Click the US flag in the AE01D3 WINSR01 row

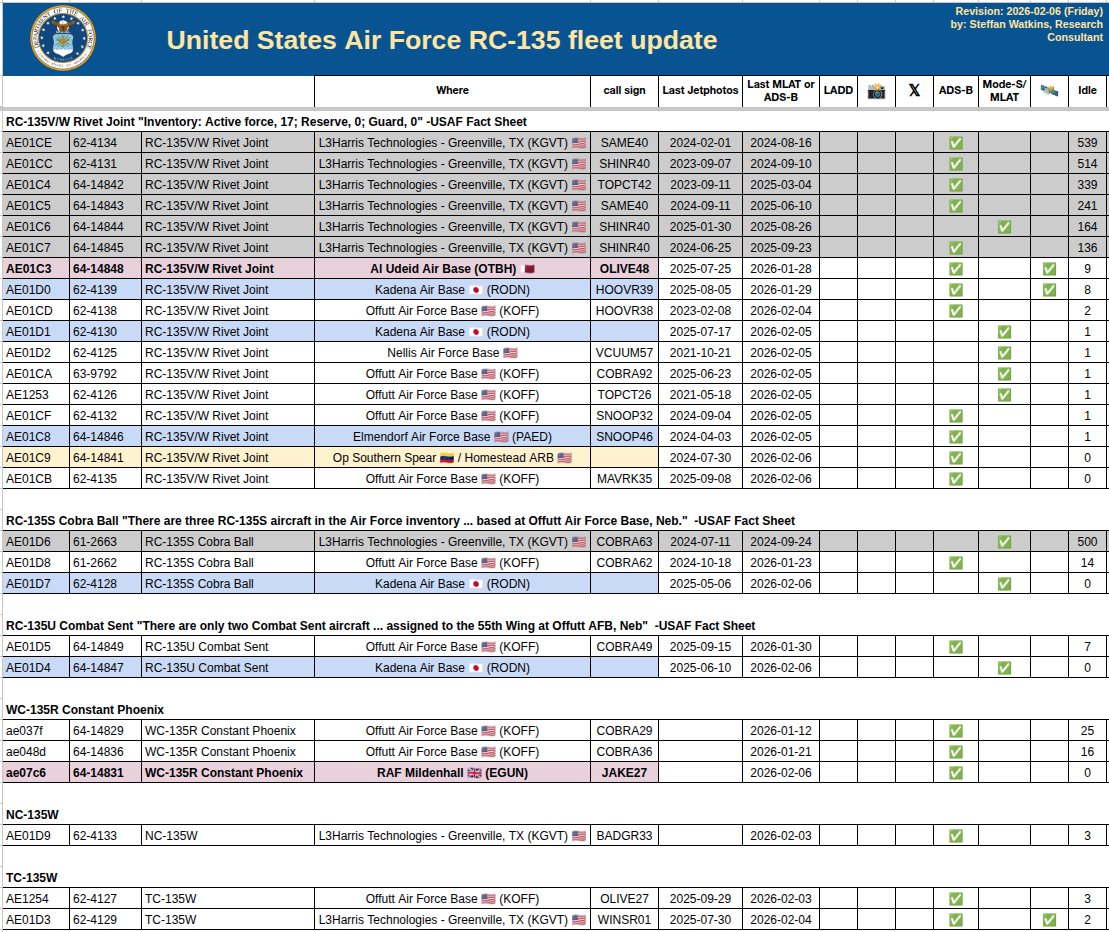(579, 920)
